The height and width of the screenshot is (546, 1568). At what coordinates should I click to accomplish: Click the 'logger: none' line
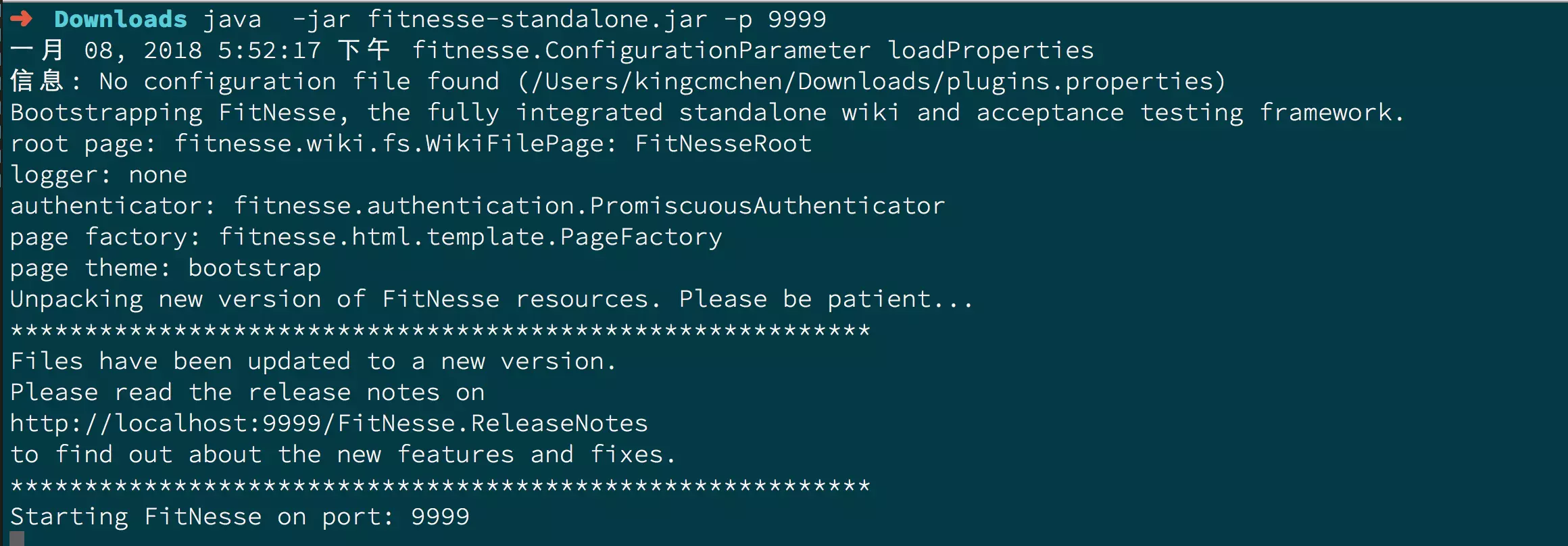99,175
